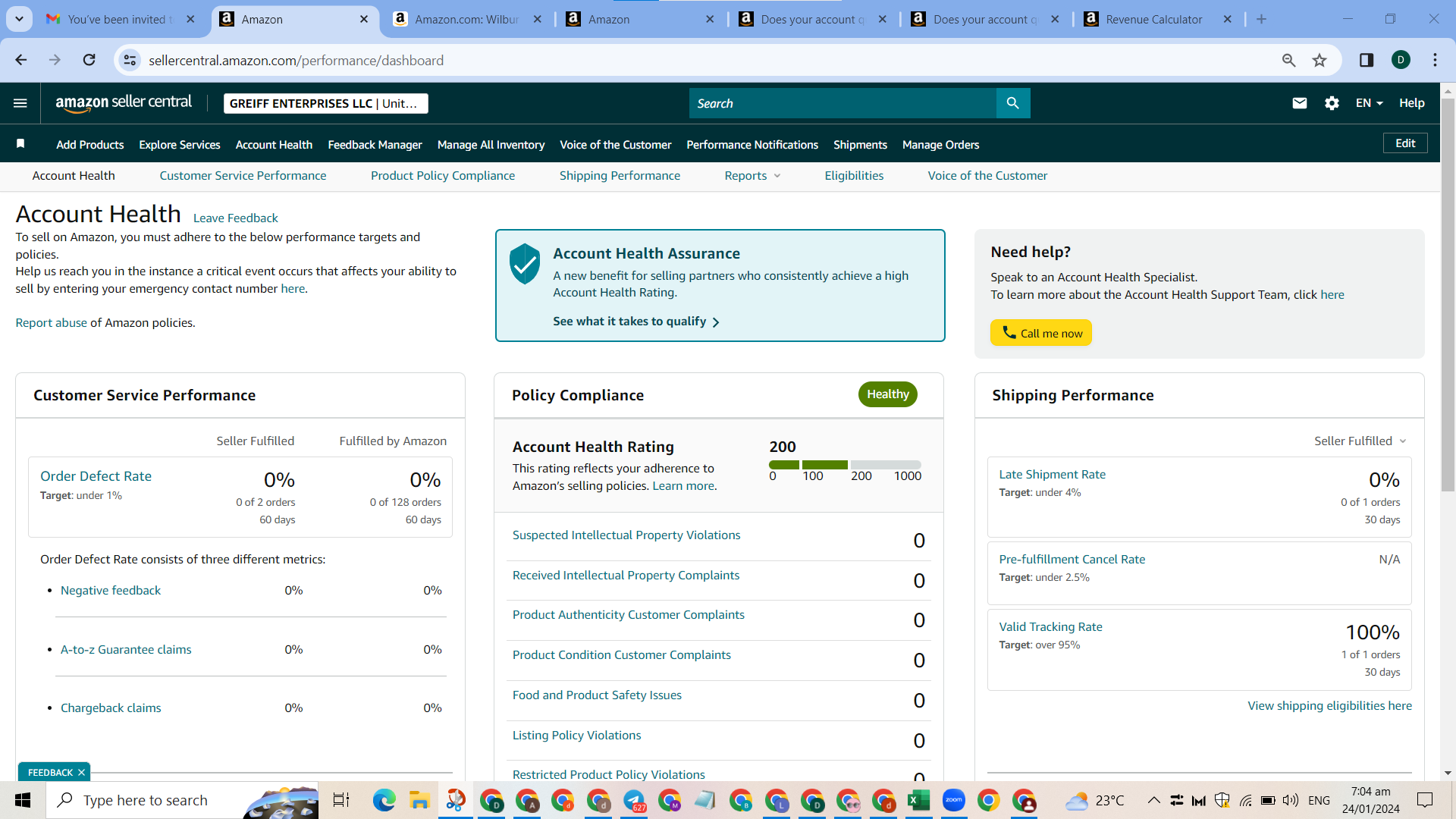The width and height of the screenshot is (1456, 819).
Task: Open a new browser tab
Action: pyautogui.click(x=1262, y=20)
